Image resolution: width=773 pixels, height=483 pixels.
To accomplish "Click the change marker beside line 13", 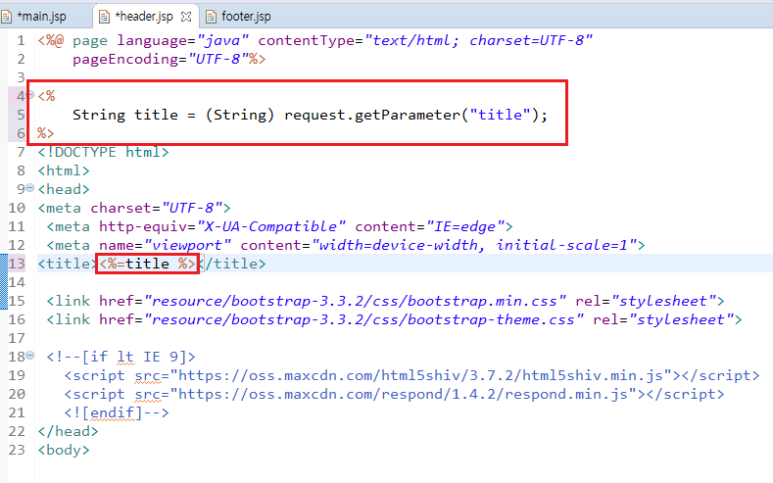I will click(3, 281).
